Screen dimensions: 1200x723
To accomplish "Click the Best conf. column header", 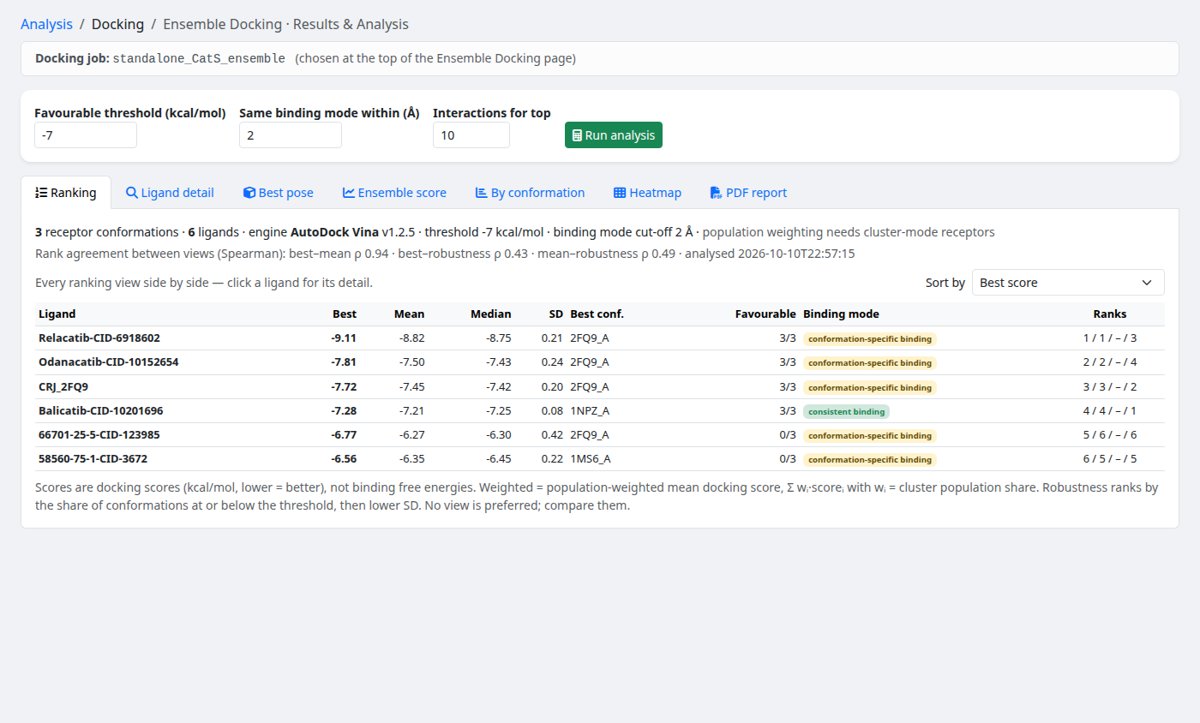I will click(x=597, y=314).
